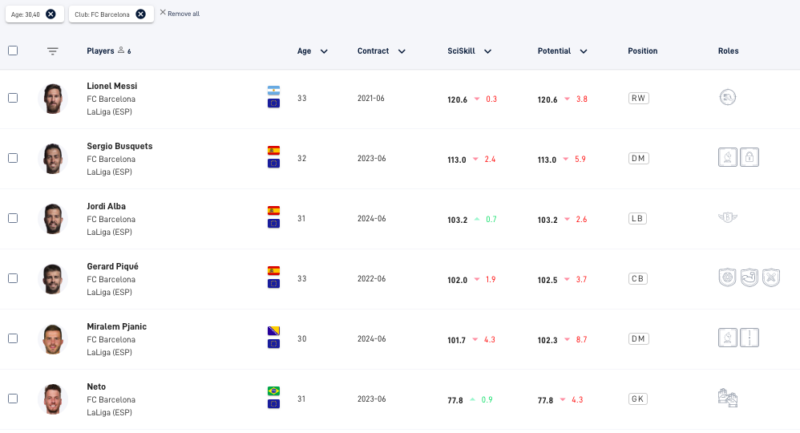The width and height of the screenshot is (800, 433).
Task: Click the players count icon in header
Action: click(121, 50)
